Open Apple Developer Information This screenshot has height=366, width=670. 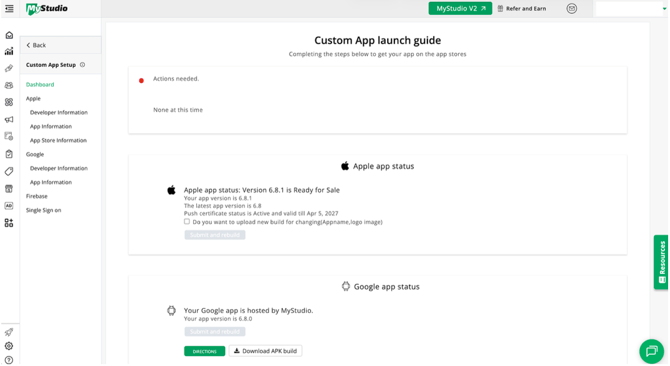[59, 112]
